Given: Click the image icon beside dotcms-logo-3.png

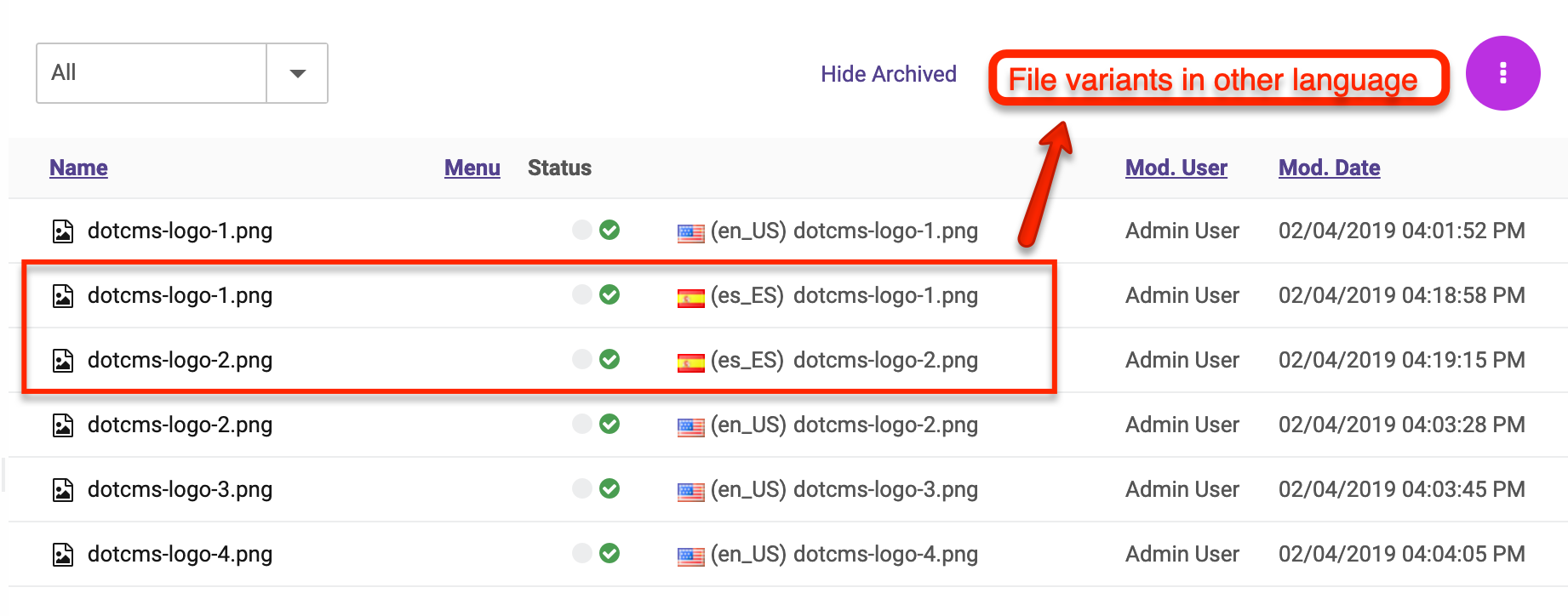Looking at the screenshot, I should pos(63,489).
